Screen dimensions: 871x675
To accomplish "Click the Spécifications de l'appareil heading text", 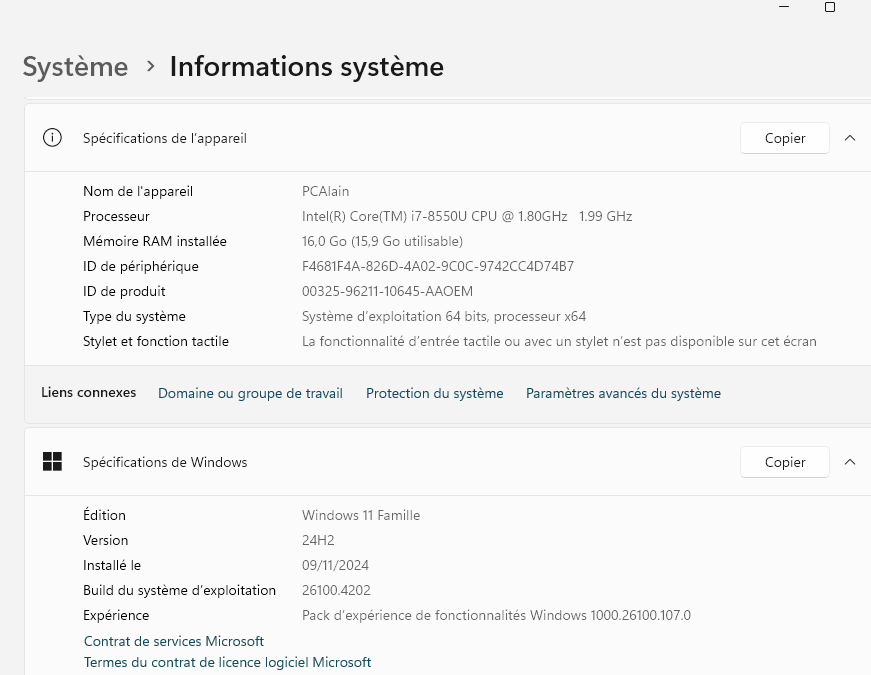I will click(164, 138).
